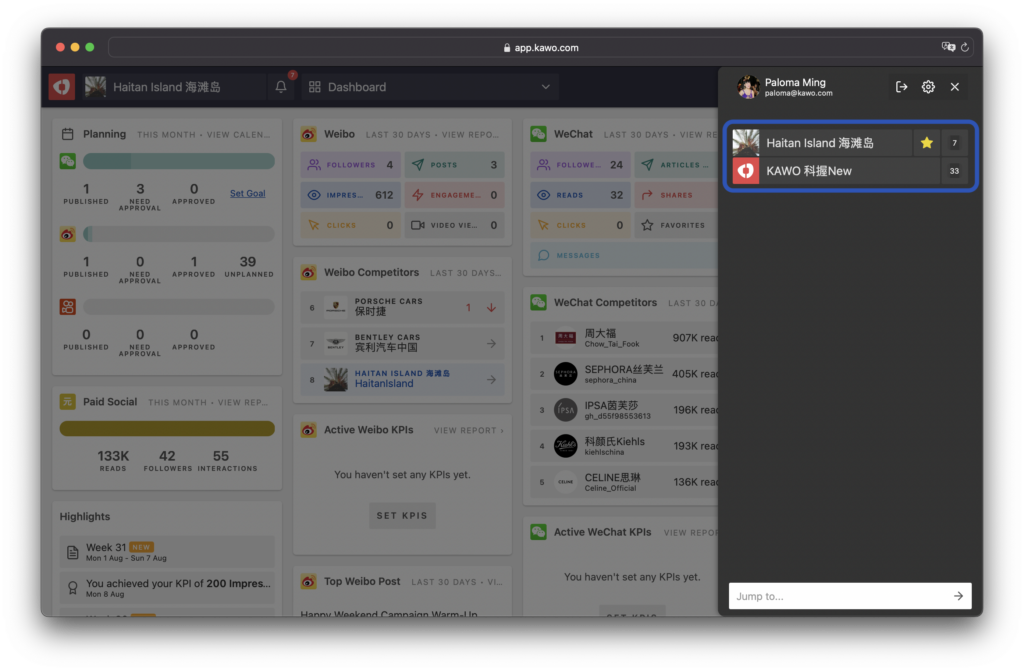The height and width of the screenshot is (671, 1024).
Task: Click the Weibo card header icon
Action: [309, 134]
